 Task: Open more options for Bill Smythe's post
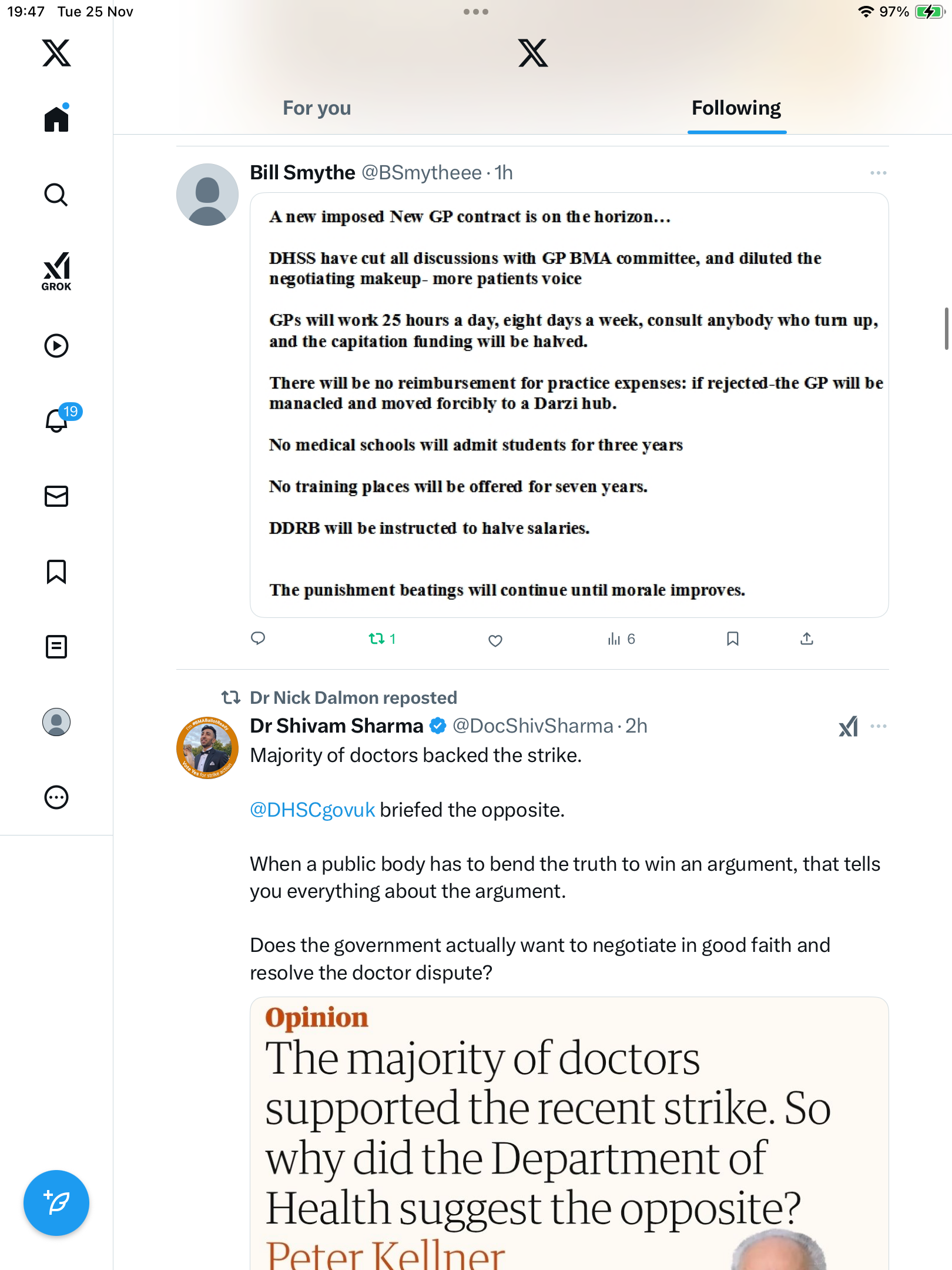[x=878, y=173]
